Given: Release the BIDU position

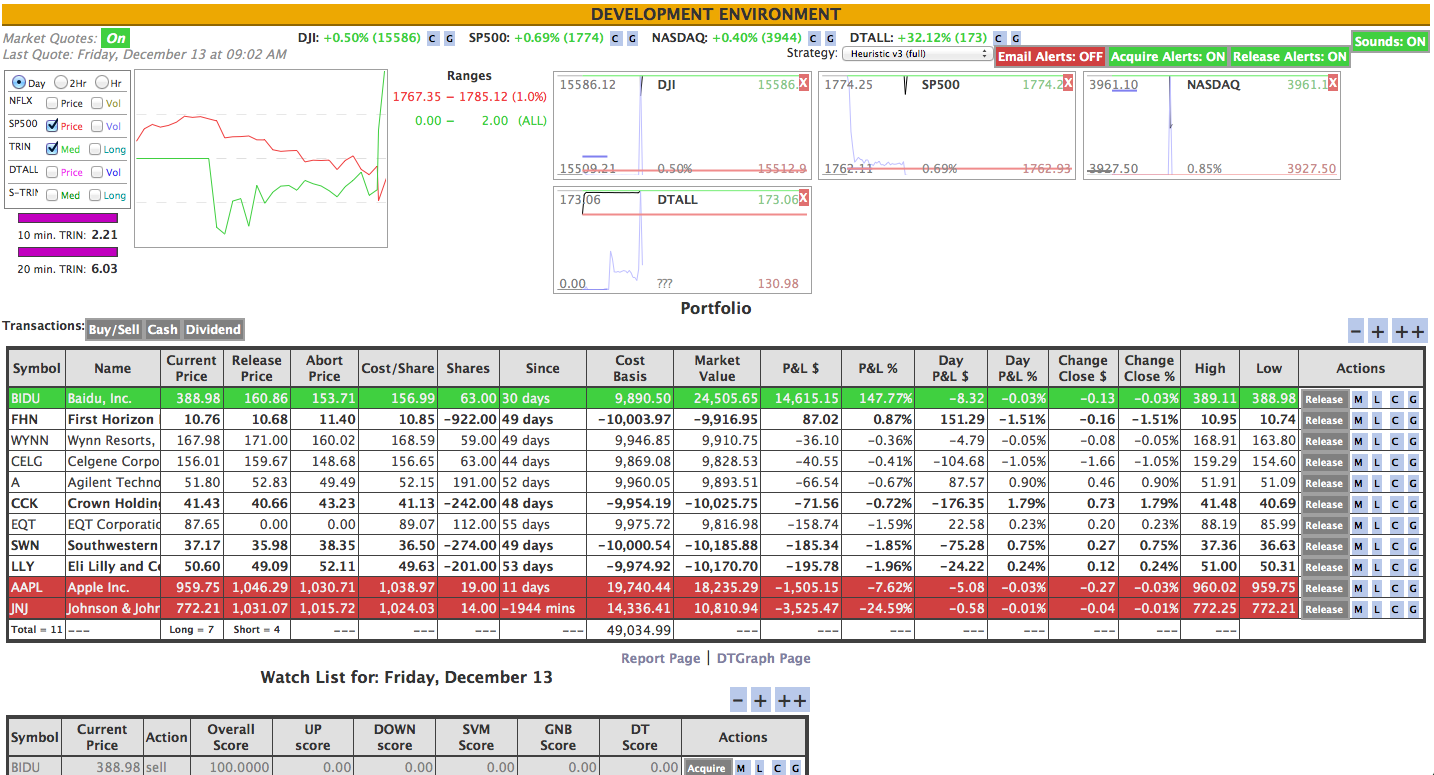Looking at the screenshot, I should point(1323,399).
